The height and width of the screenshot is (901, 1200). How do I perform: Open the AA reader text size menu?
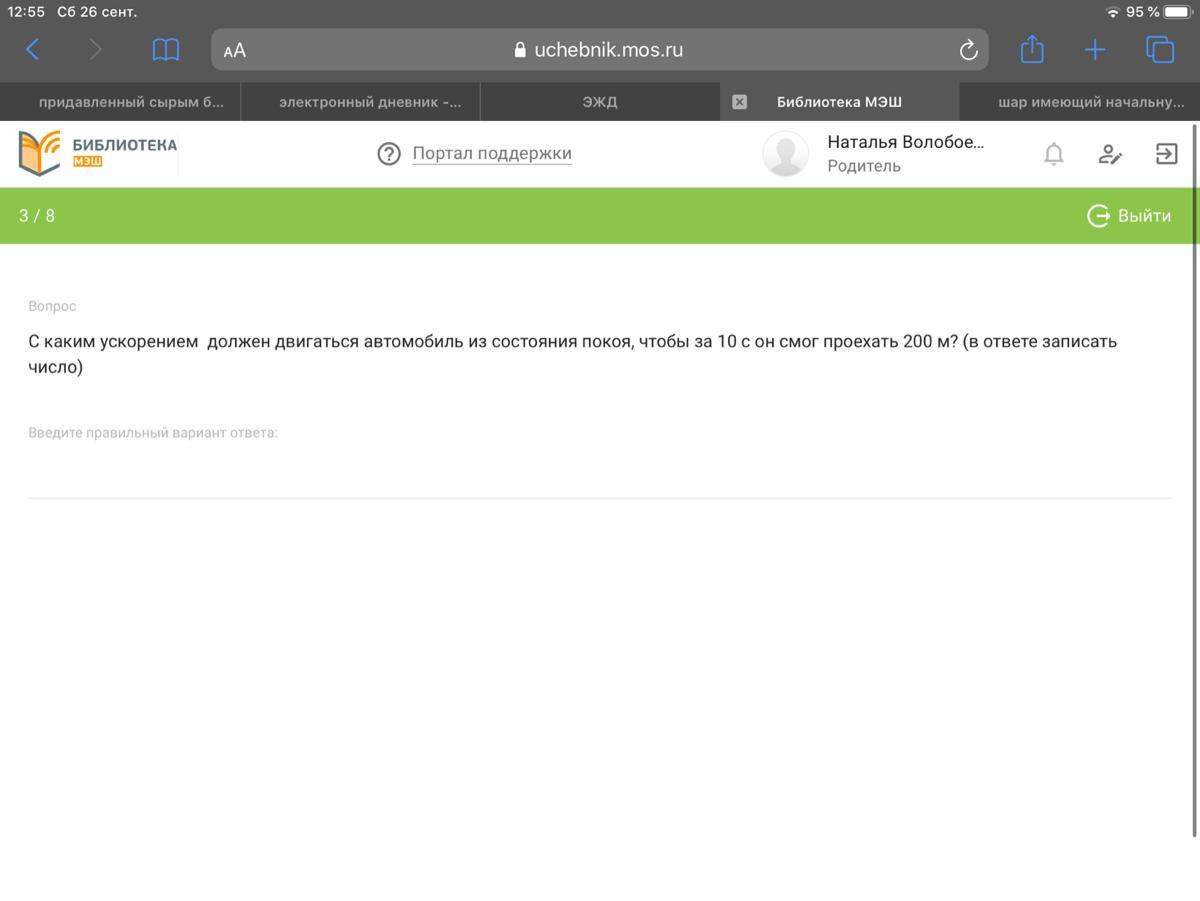pyautogui.click(x=235, y=50)
